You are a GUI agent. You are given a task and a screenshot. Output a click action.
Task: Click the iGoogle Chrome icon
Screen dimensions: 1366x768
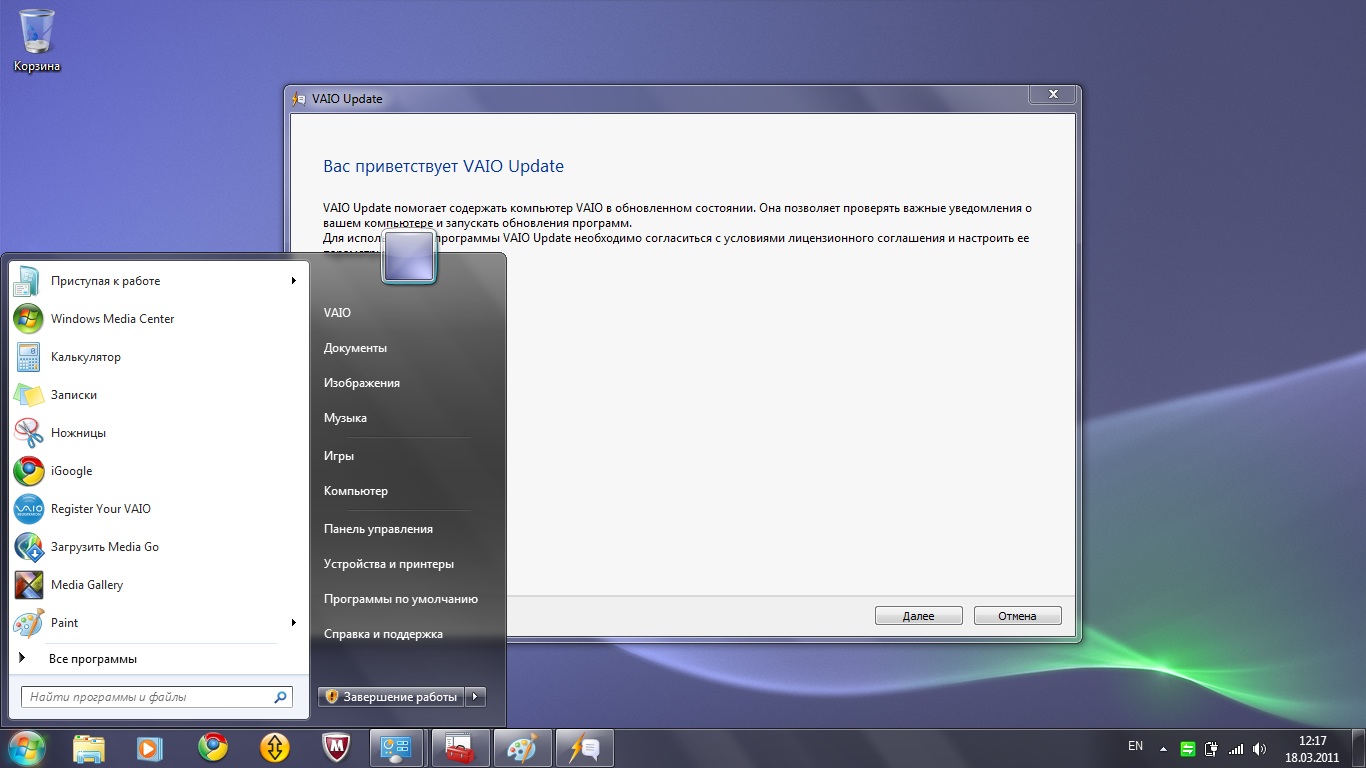[x=28, y=471]
